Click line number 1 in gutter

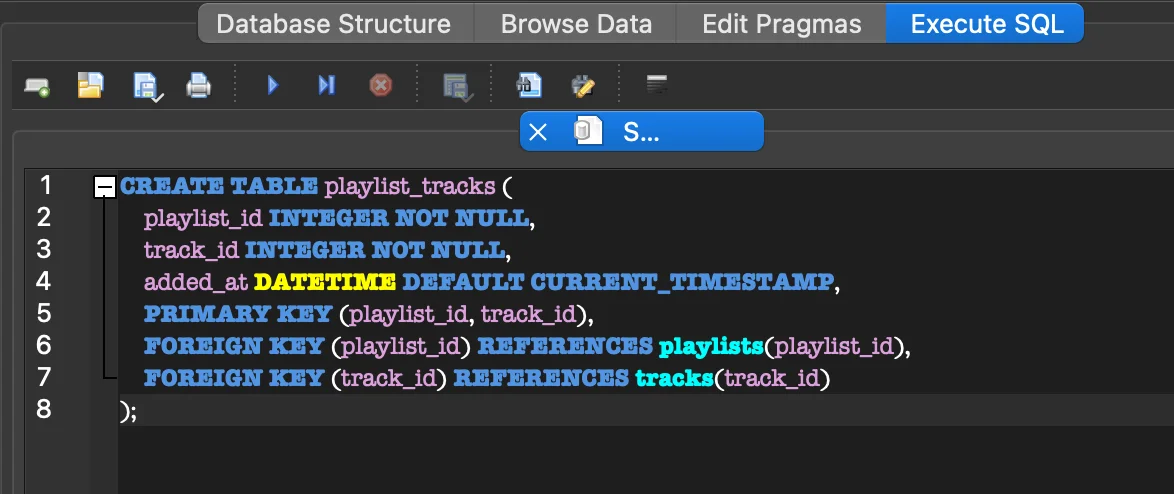(x=44, y=186)
